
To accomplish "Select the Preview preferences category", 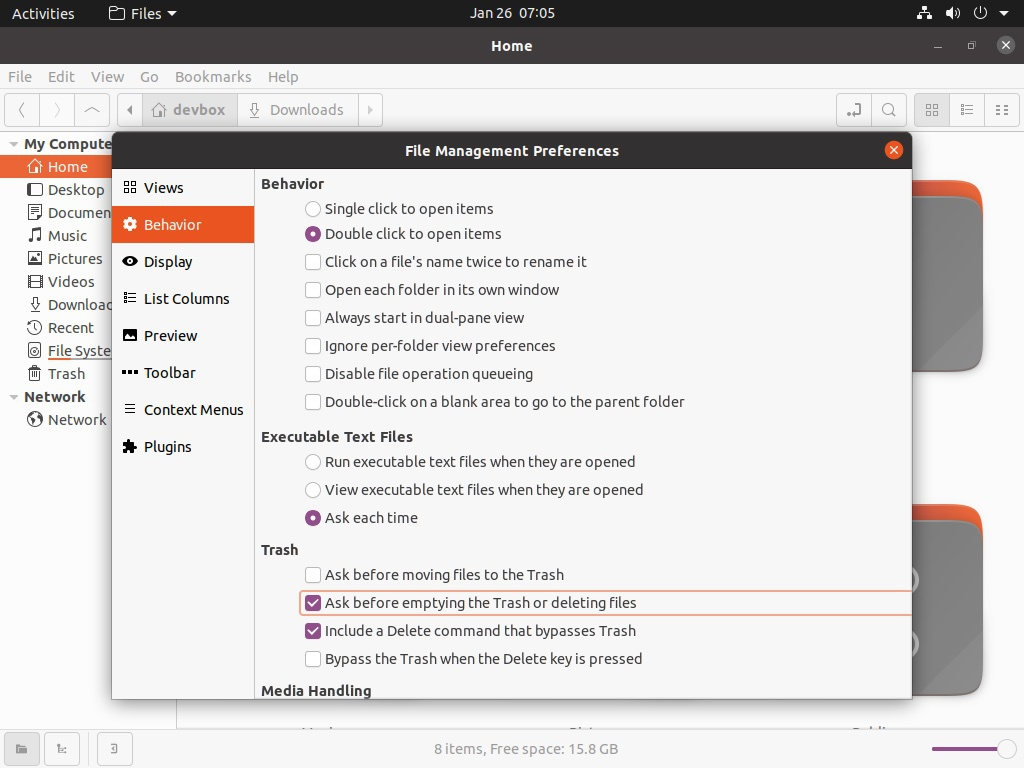I will click(170, 335).
